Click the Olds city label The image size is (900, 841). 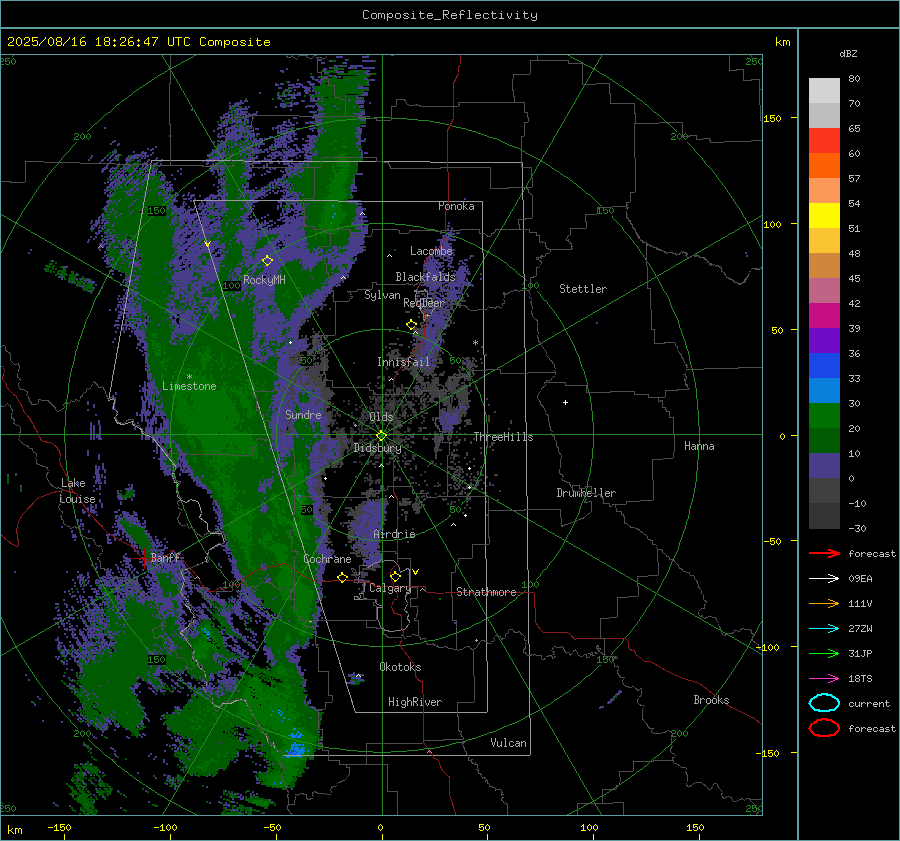(x=381, y=417)
